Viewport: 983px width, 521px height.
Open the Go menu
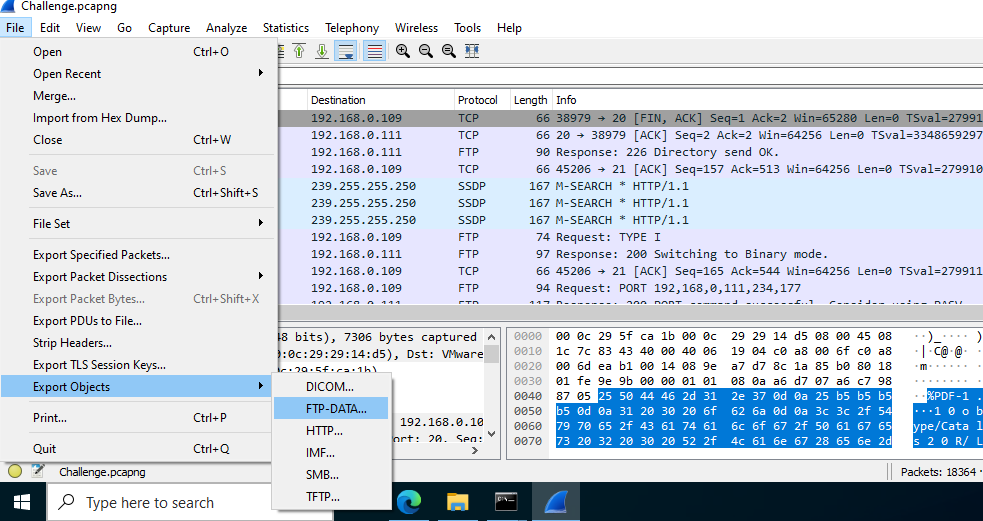pyautogui.click(x=124, y=28)
